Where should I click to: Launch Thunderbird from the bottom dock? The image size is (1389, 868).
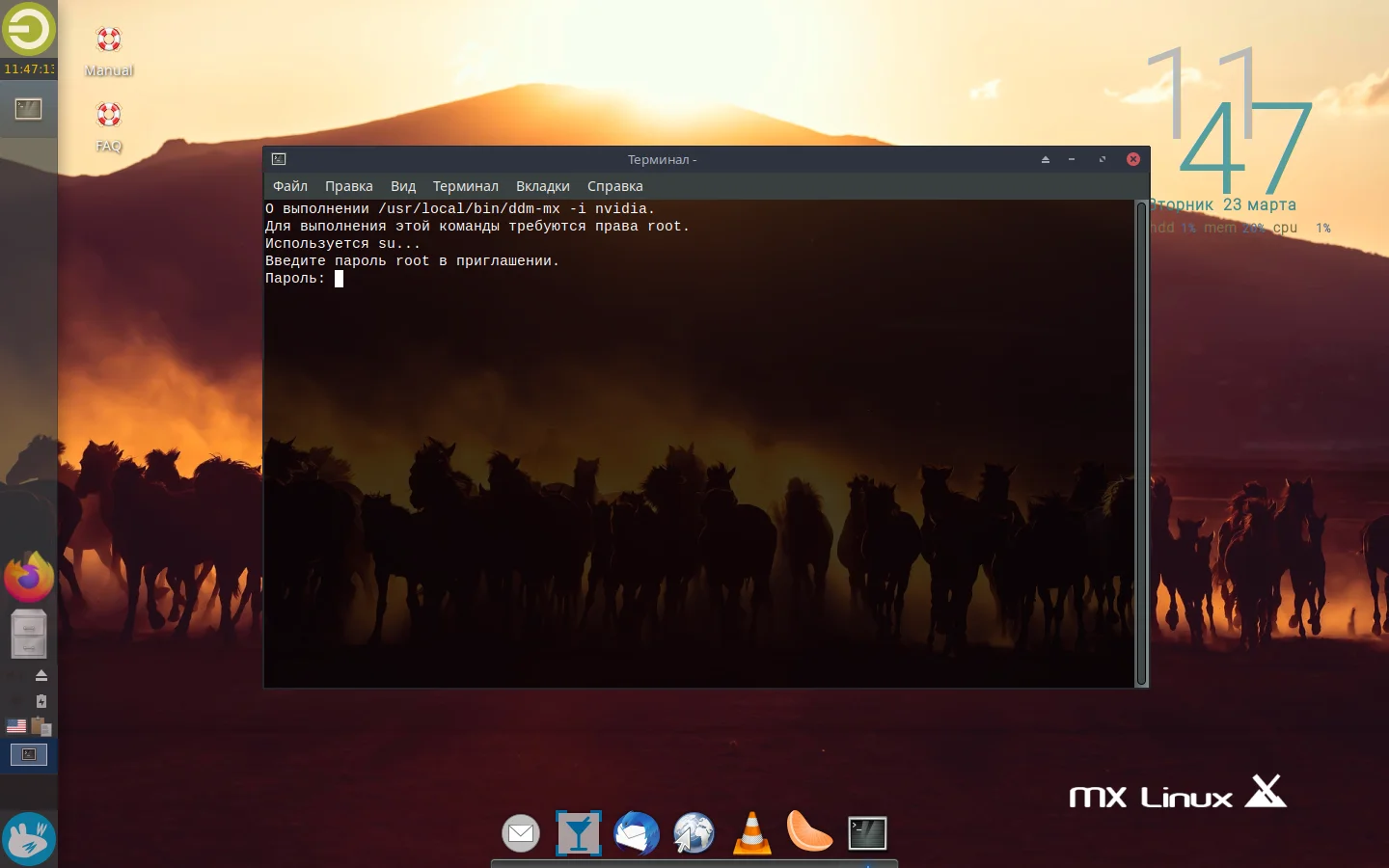tap(637, 832)
